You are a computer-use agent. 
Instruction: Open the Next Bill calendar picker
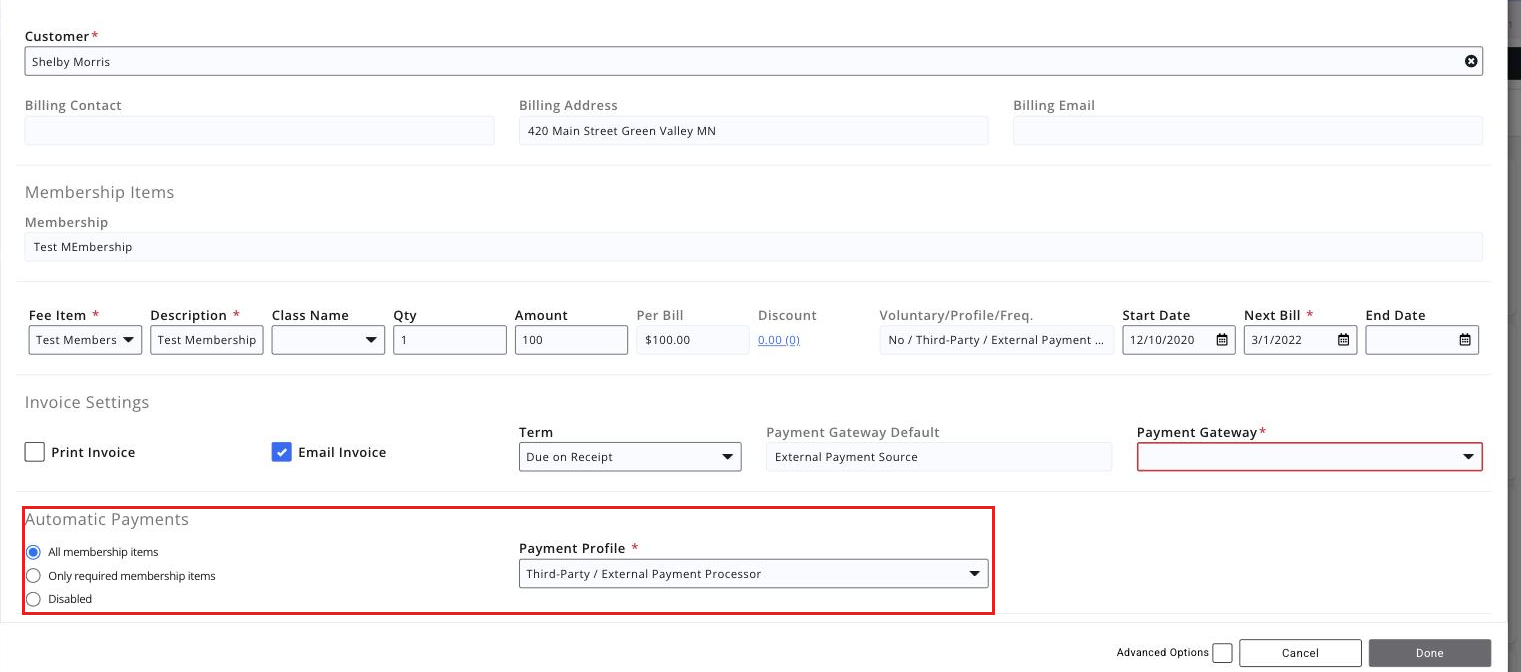click(x=1343, y=340)
